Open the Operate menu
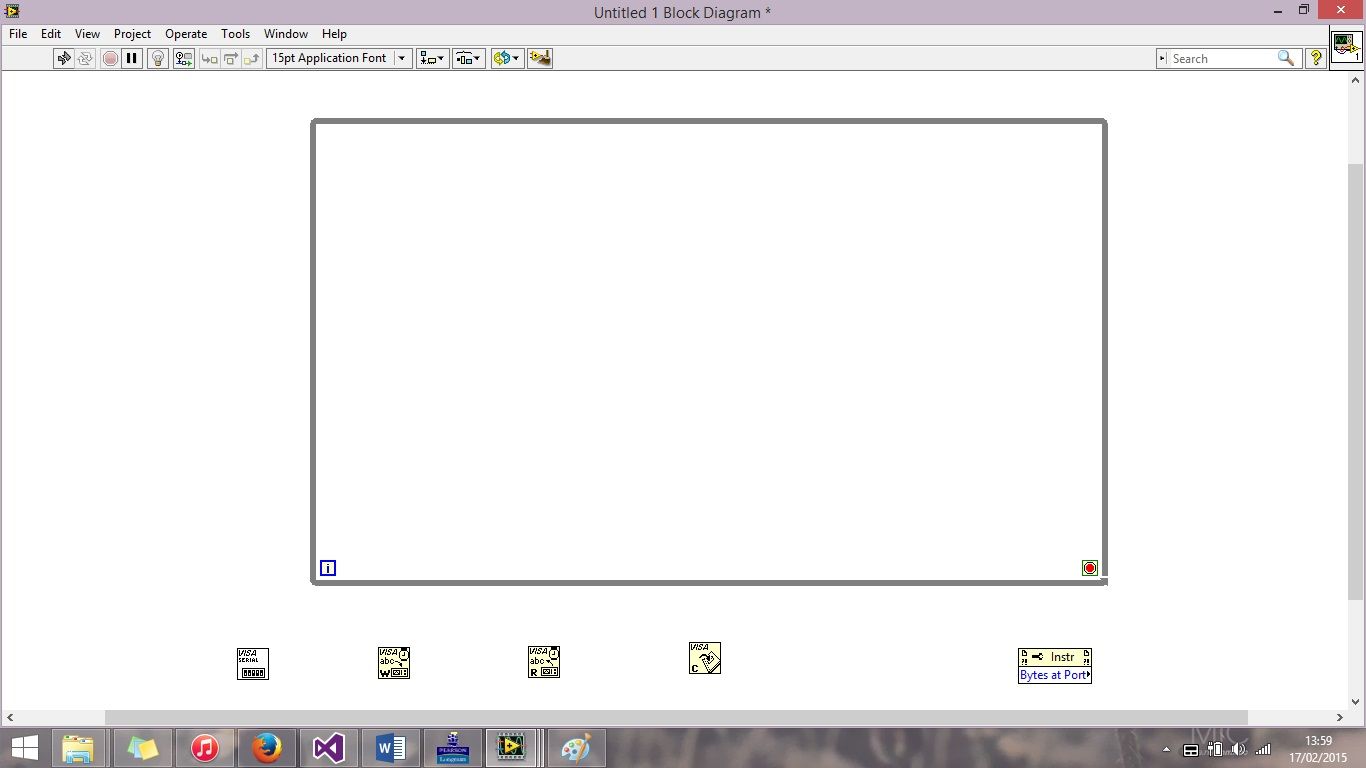Viewport: 1366px width, 768px height. pos(186,33)
